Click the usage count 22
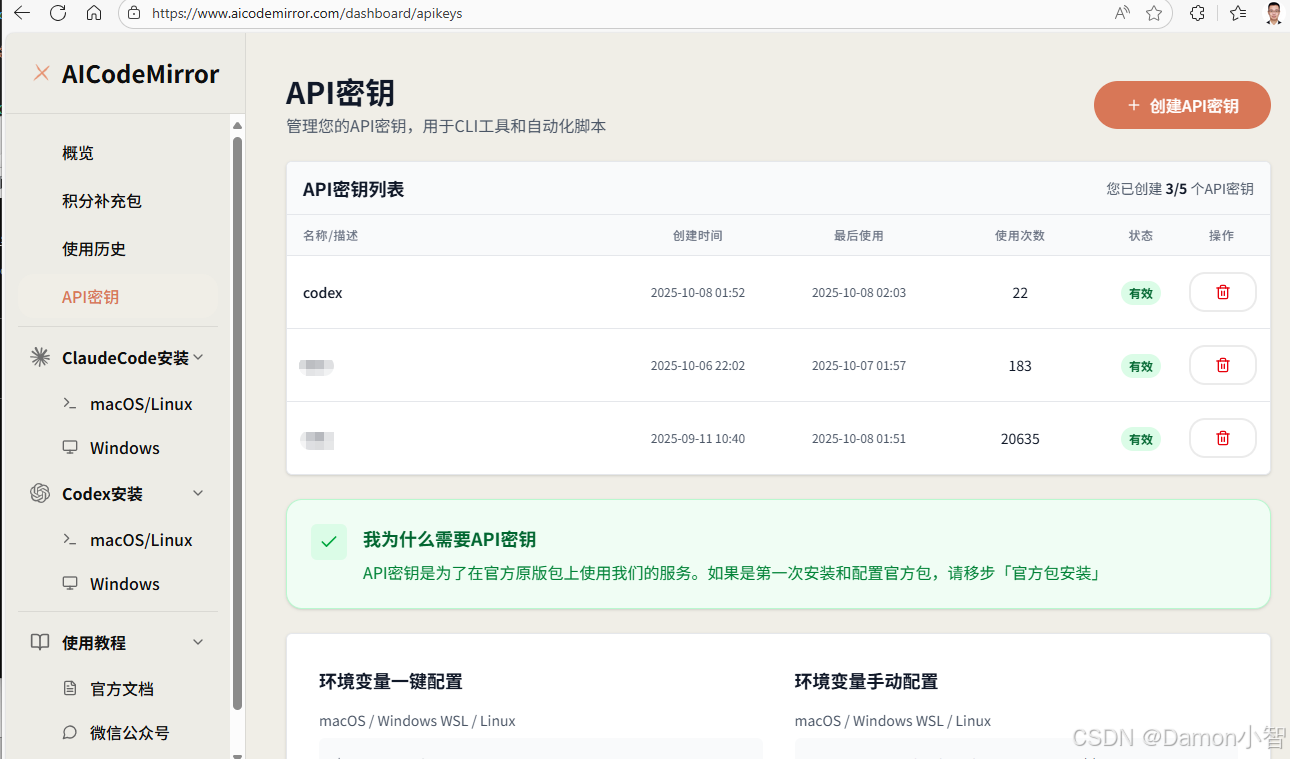This screenshot has width=1290, height=759. coord(1020,293)
